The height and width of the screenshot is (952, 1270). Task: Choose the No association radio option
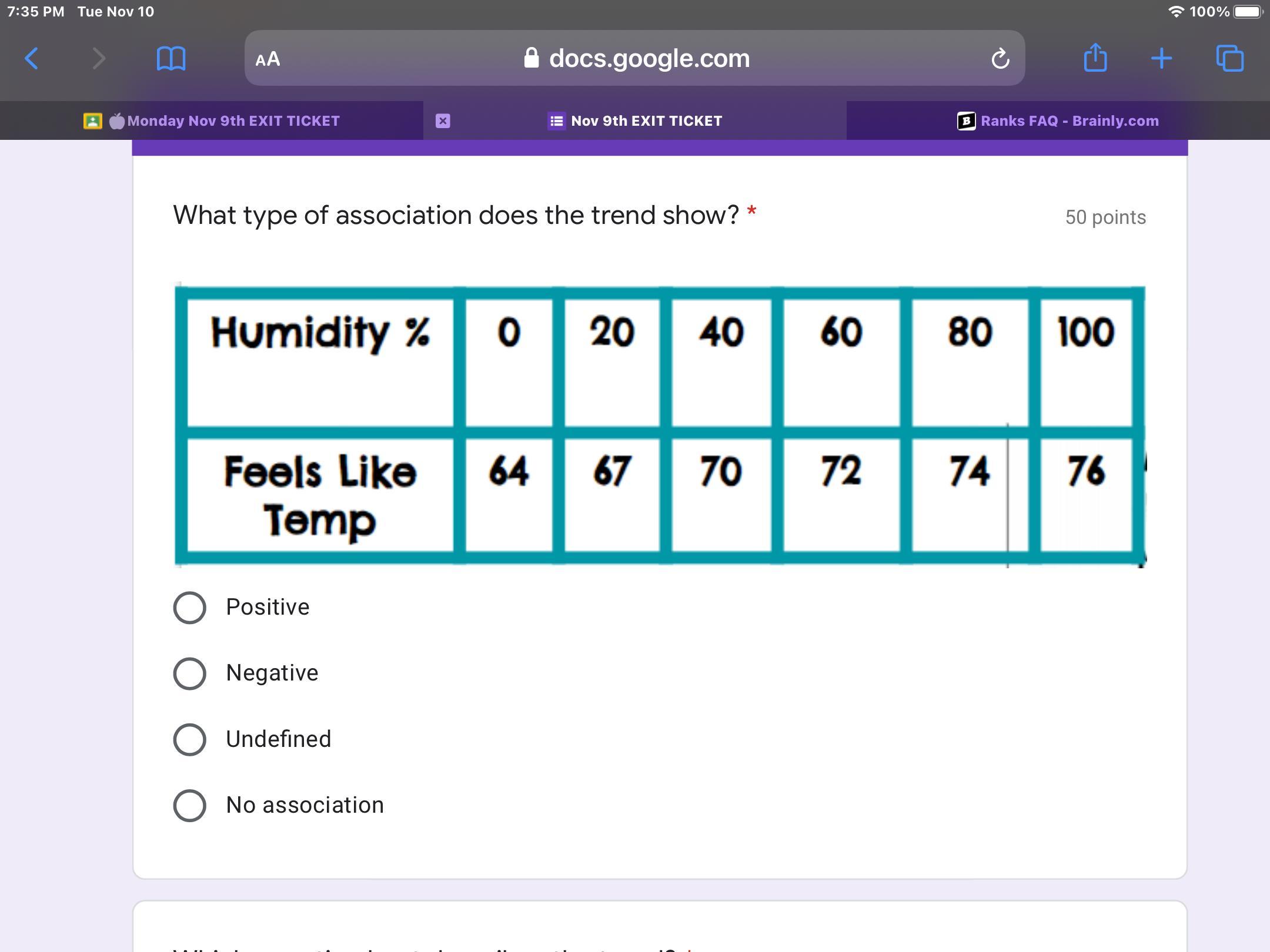(190, 805)
